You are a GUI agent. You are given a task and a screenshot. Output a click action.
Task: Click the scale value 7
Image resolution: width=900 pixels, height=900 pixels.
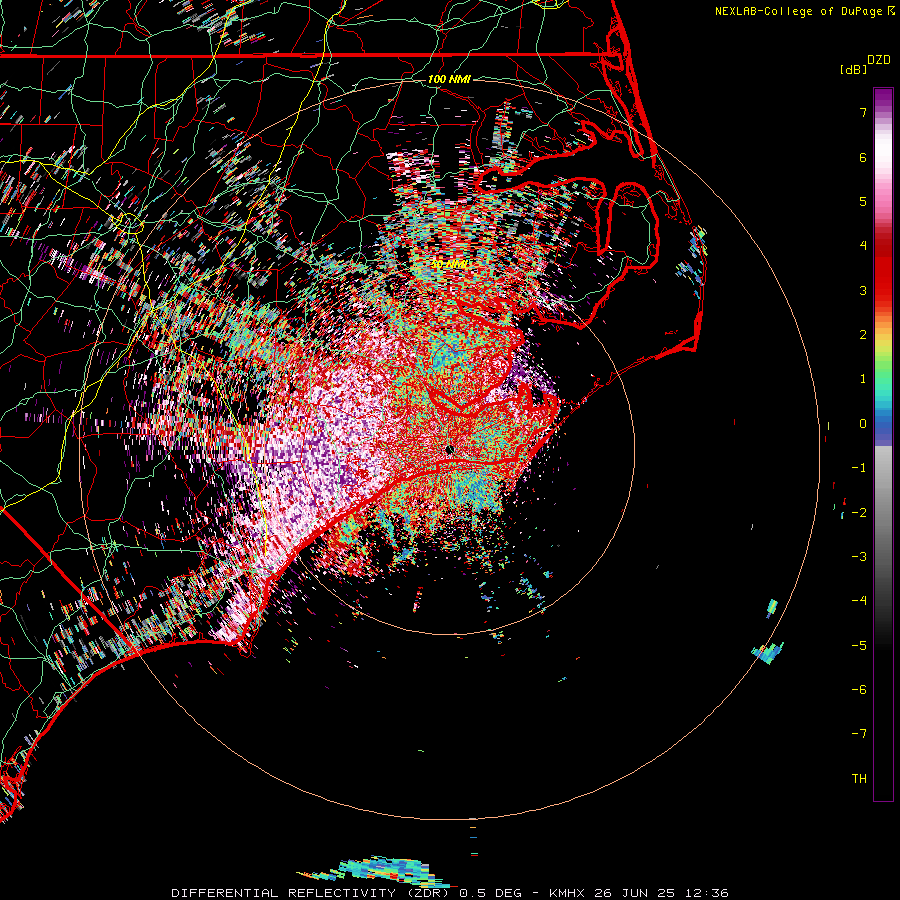pyautogui.click(x=863, y=112)
